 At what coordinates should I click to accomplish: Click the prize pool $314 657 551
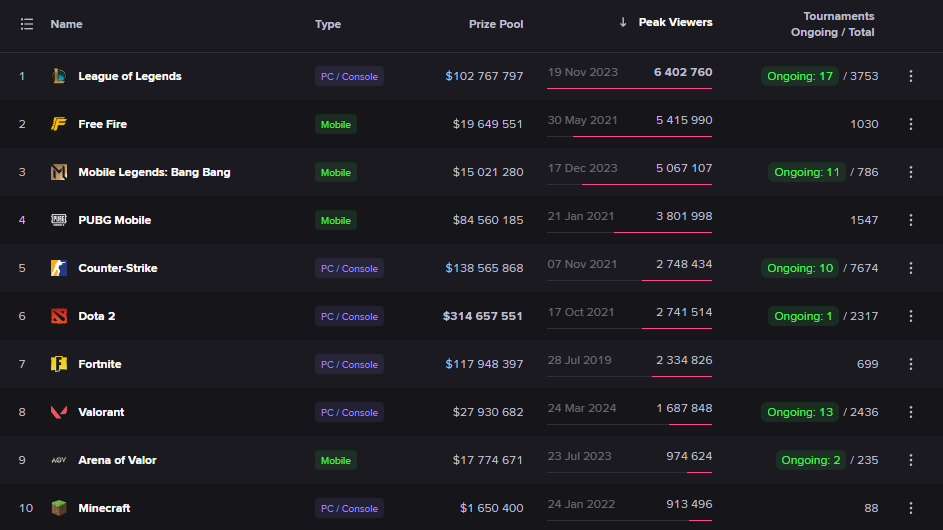[x=482, y=316]
